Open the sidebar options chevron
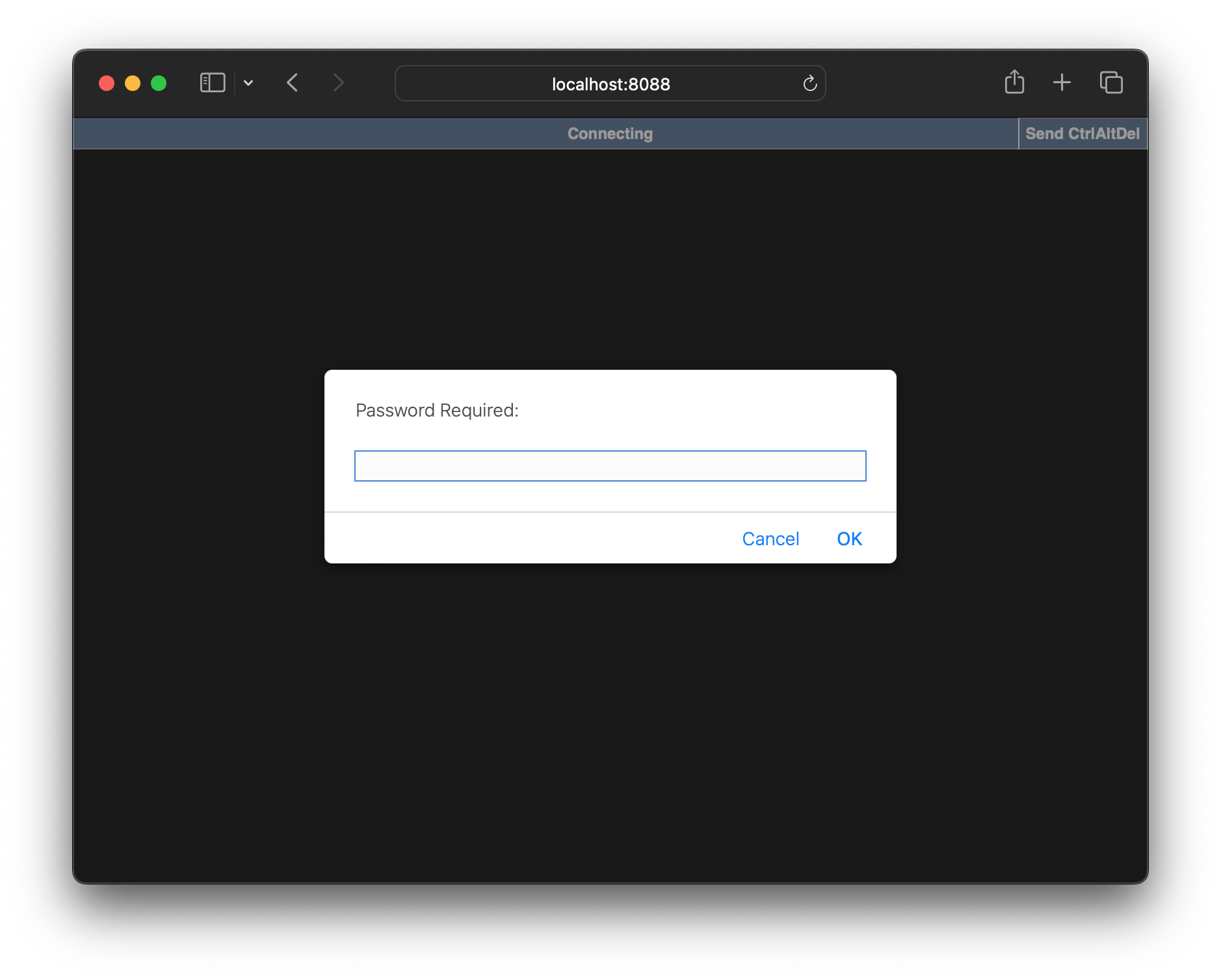 249,83
